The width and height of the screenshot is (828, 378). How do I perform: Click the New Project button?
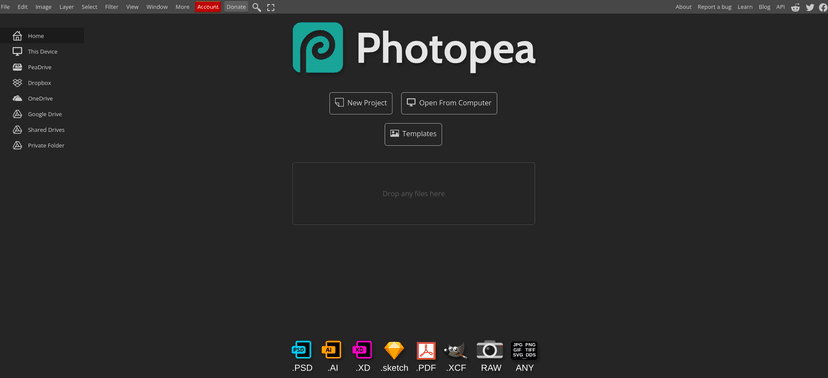pyautogui.click(x=361, y=103)
